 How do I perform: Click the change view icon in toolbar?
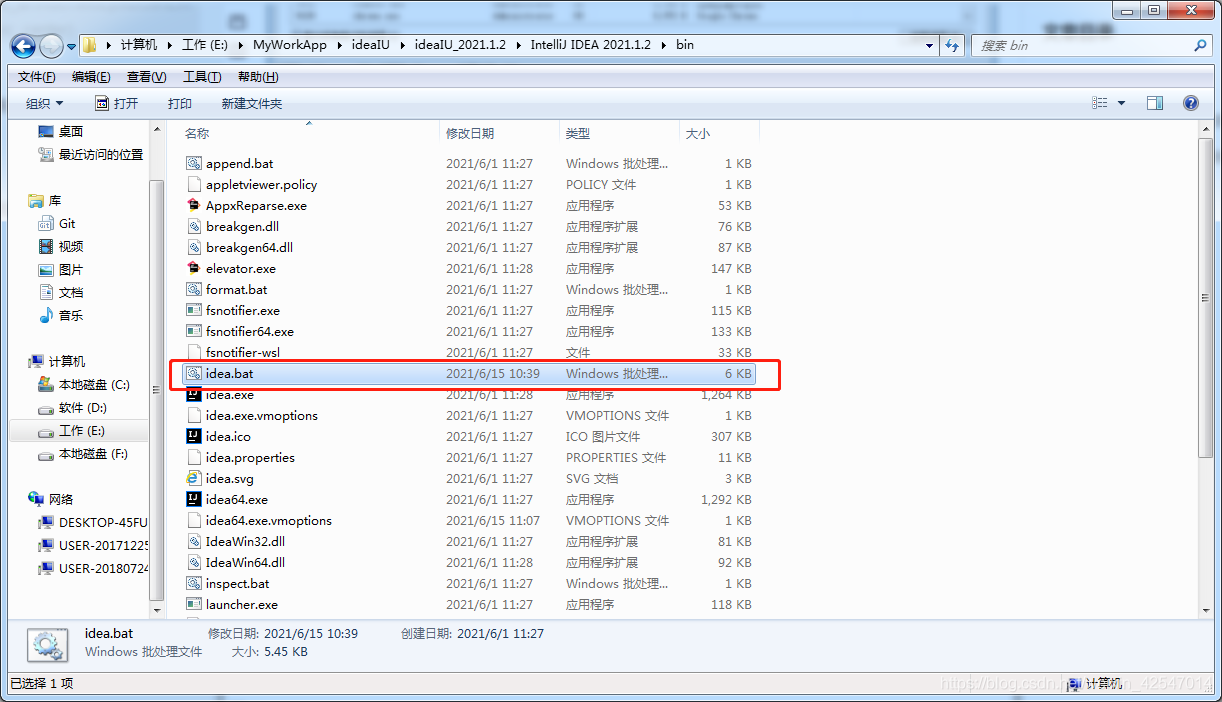[1100, 103]
